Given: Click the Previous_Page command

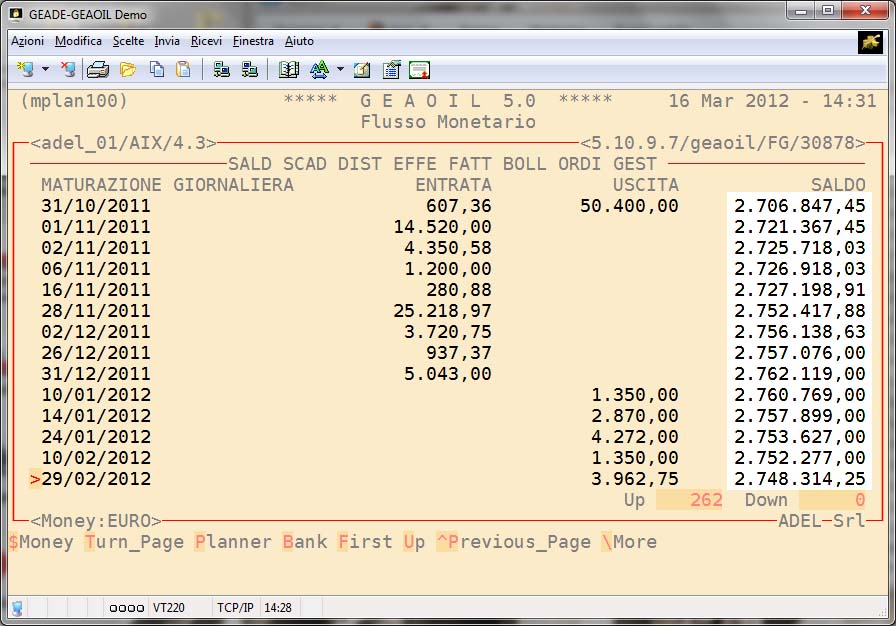Looking at the screenshot, I should (513, 542).
